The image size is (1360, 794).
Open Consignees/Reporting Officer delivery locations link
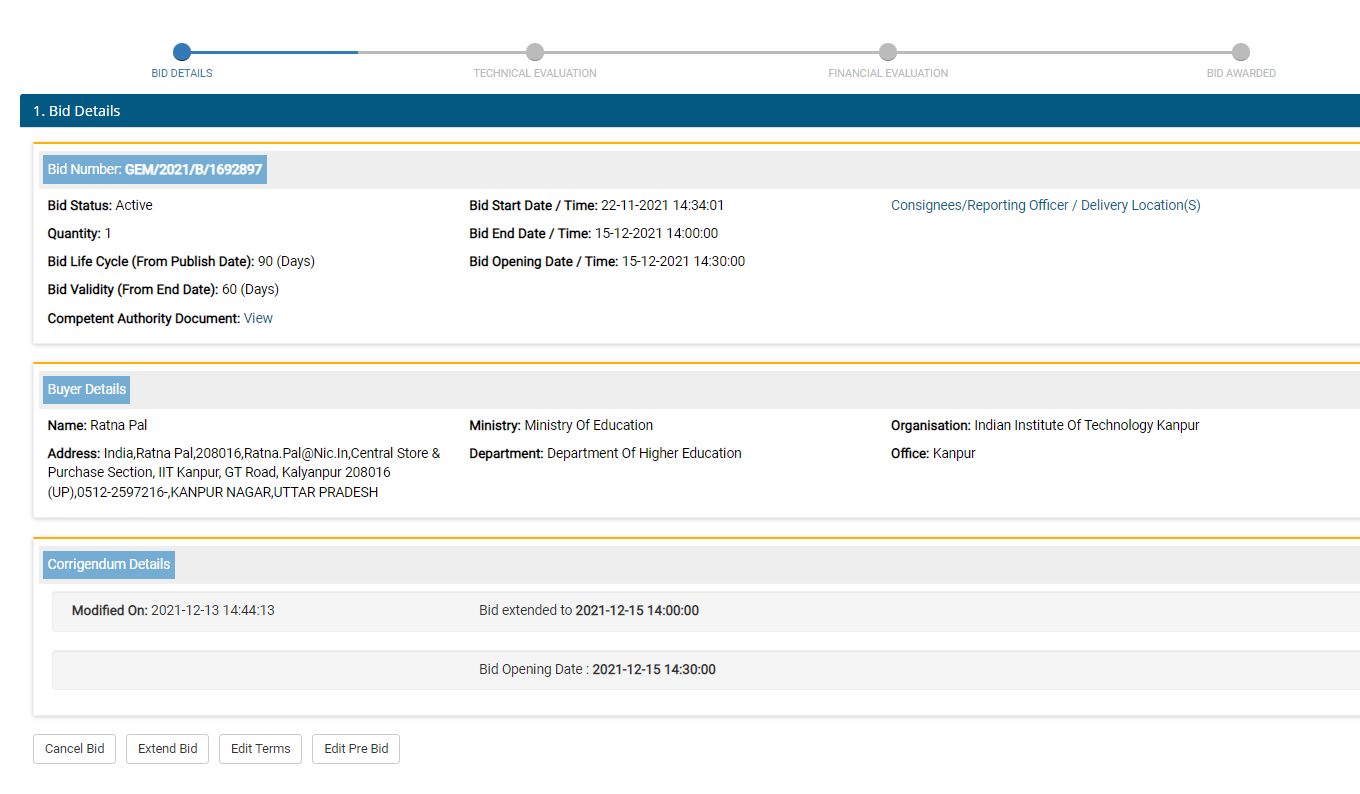click(x=1045, y=205)
